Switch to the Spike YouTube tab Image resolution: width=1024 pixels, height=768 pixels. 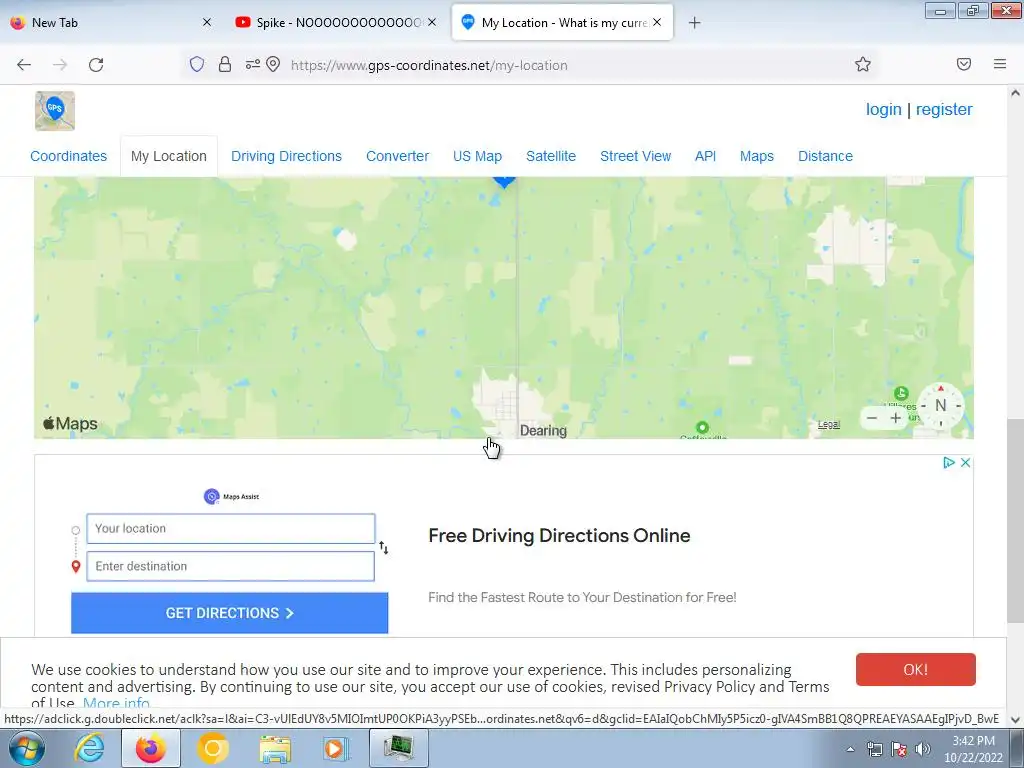pyautogui.click(x=336, y=22)
